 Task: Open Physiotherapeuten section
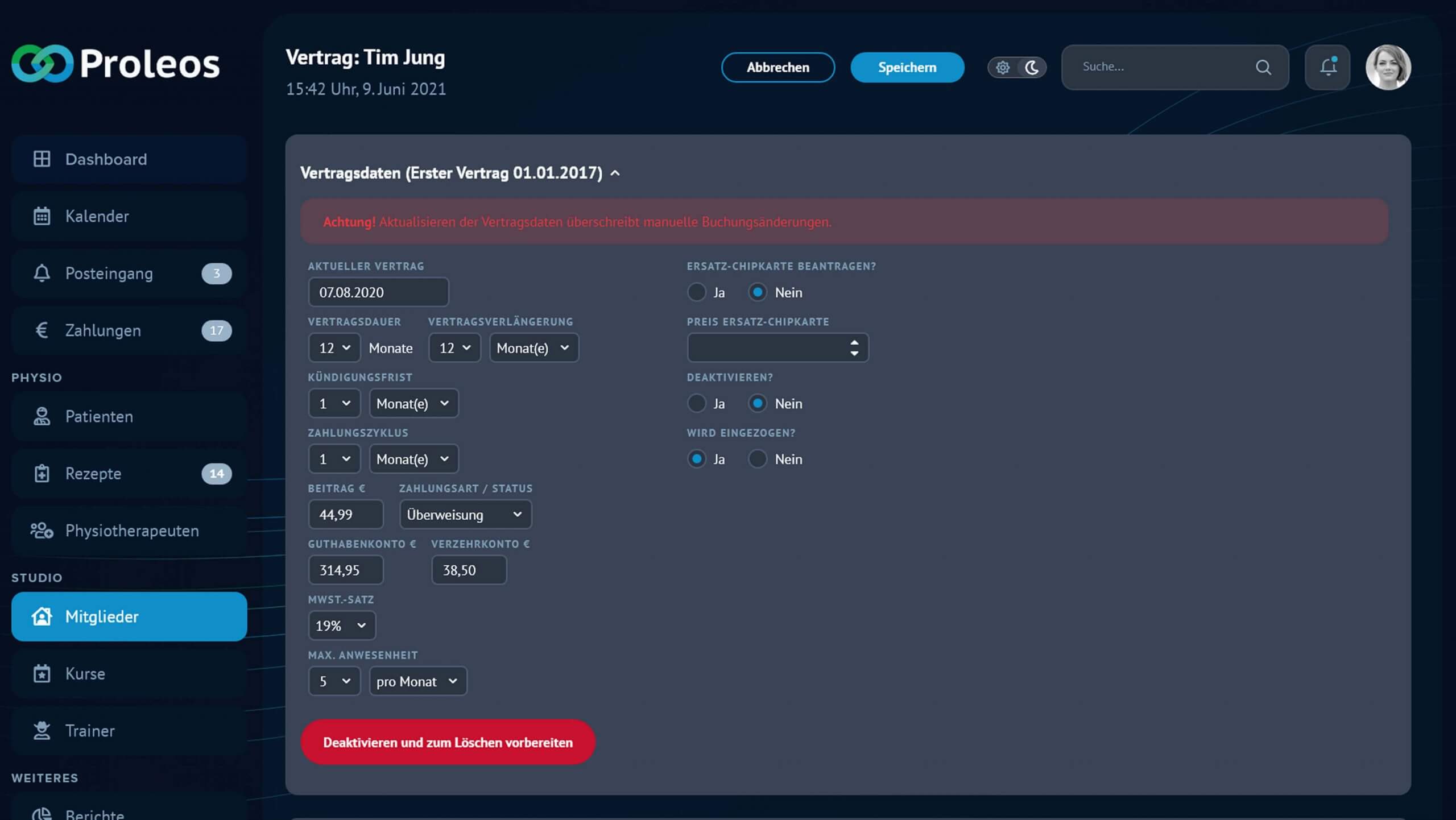click(129, 531)
